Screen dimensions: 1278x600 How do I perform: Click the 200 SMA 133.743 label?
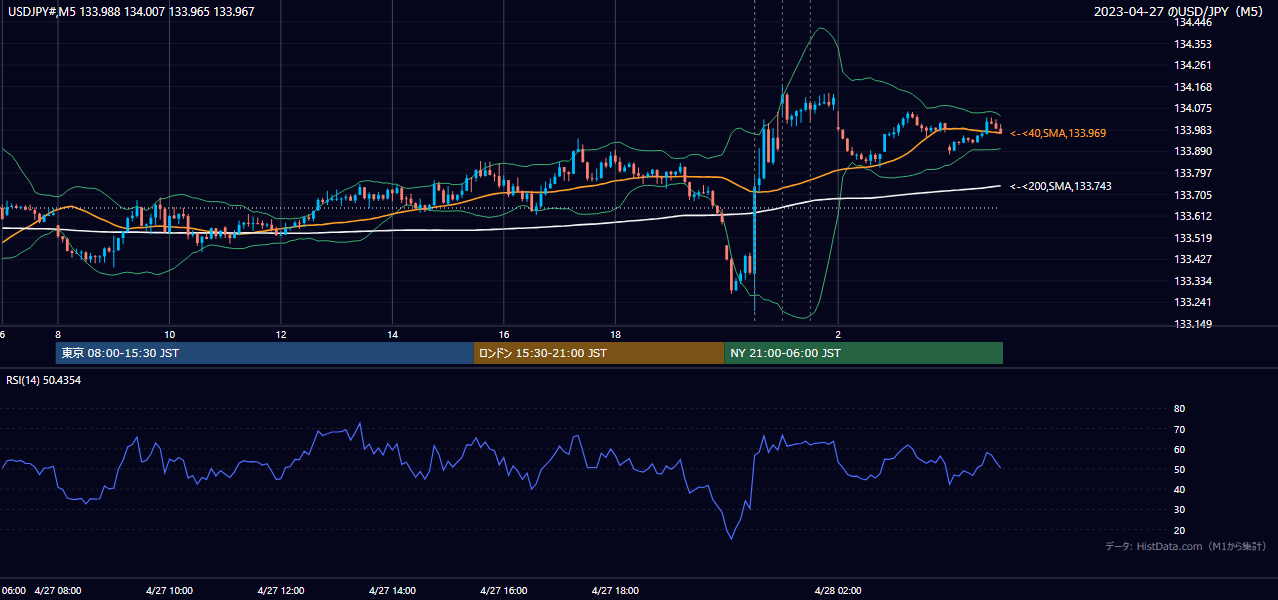point(1060,186)
